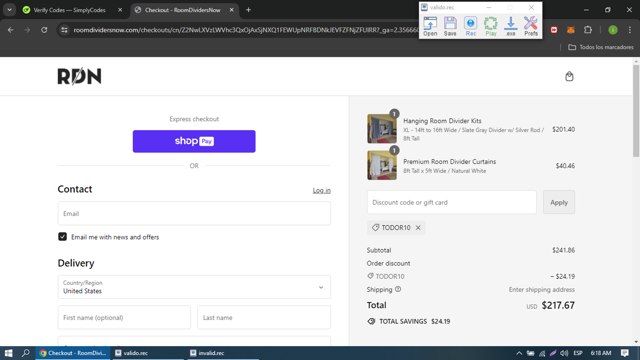Screen dimensions: 640x360
Task: Open the browser extensions puzzle icon
Action: pyautogui.click(x=588, y=30)
